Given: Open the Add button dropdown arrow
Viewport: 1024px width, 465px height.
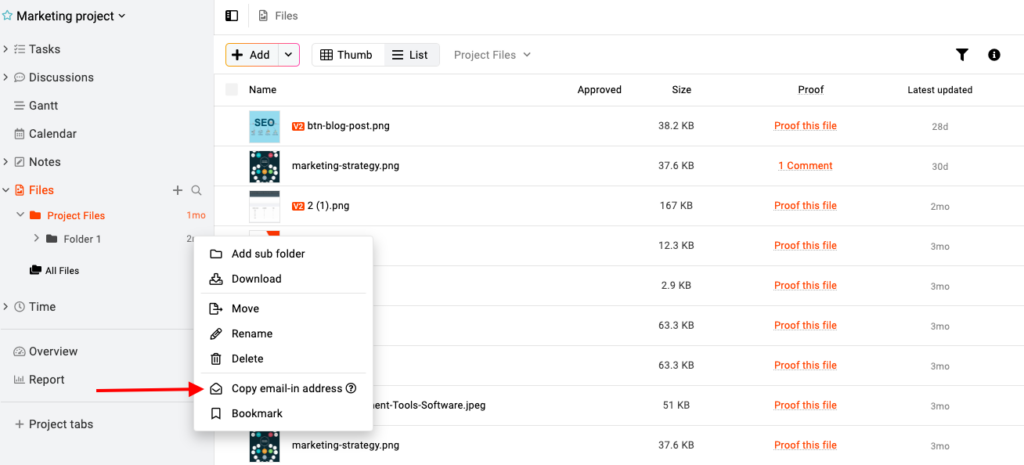Looking at the screenshot, I should tap(288, 55).
